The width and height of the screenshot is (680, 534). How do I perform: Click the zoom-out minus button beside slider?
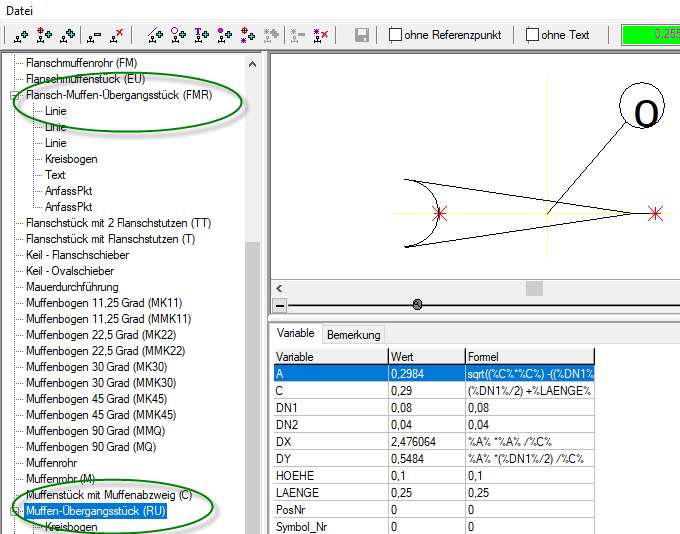point(280,304)
